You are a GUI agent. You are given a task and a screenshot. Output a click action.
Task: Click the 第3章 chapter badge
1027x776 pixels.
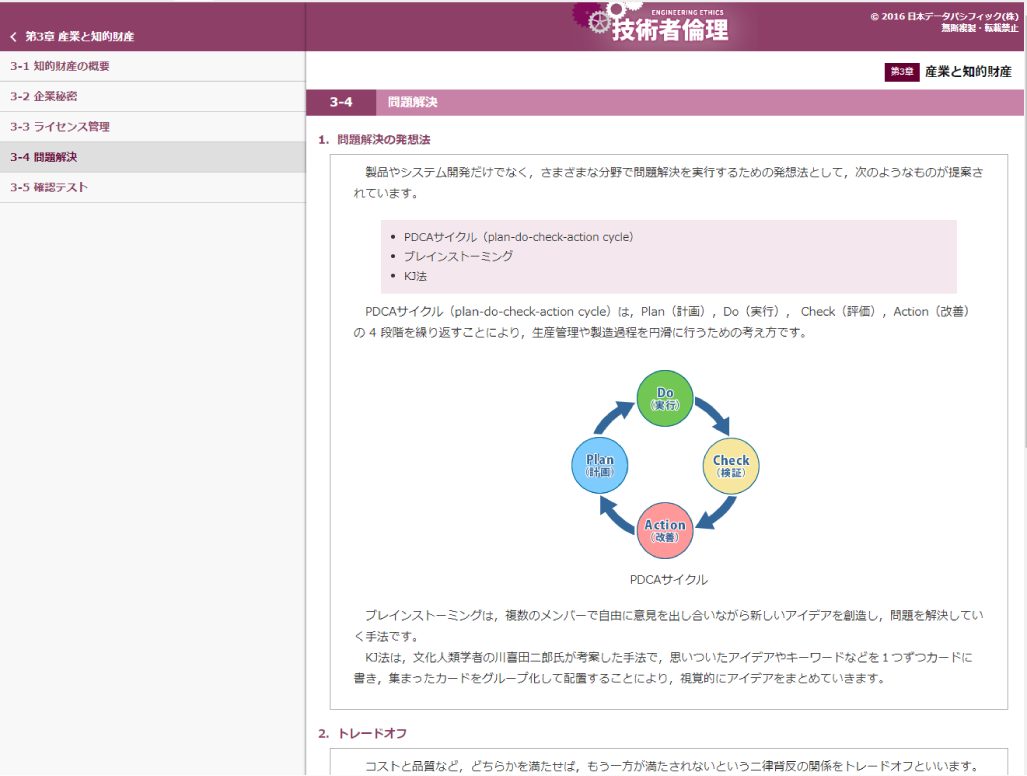[901, 72]
